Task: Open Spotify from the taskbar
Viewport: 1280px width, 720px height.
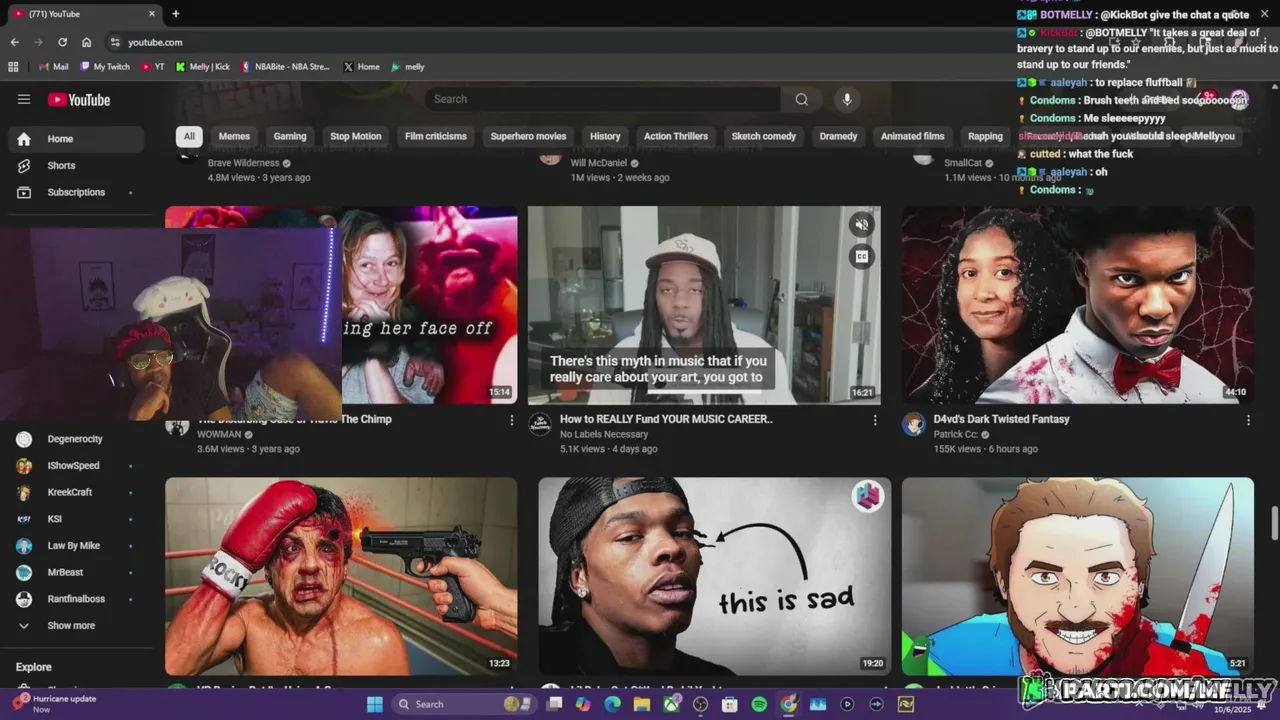Action: point(759,704)
